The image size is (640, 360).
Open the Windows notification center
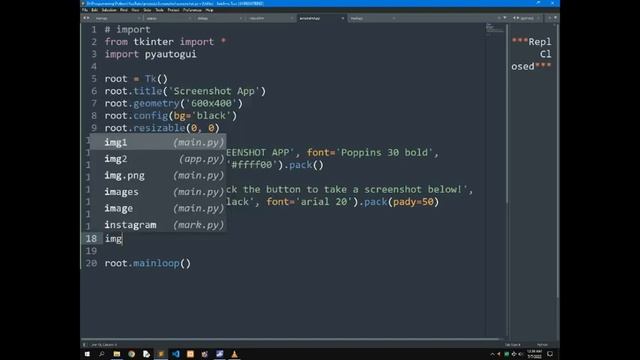pos(550,354)
